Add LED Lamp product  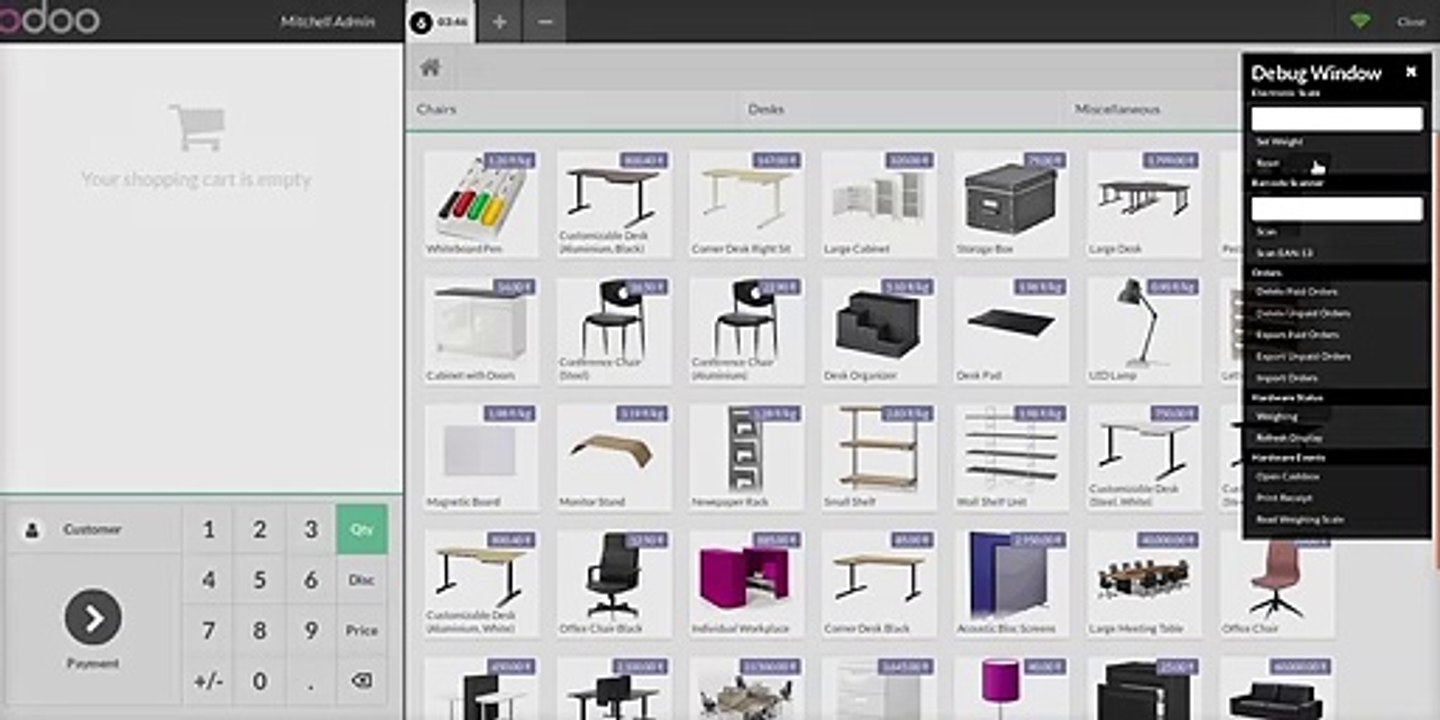1144,331
